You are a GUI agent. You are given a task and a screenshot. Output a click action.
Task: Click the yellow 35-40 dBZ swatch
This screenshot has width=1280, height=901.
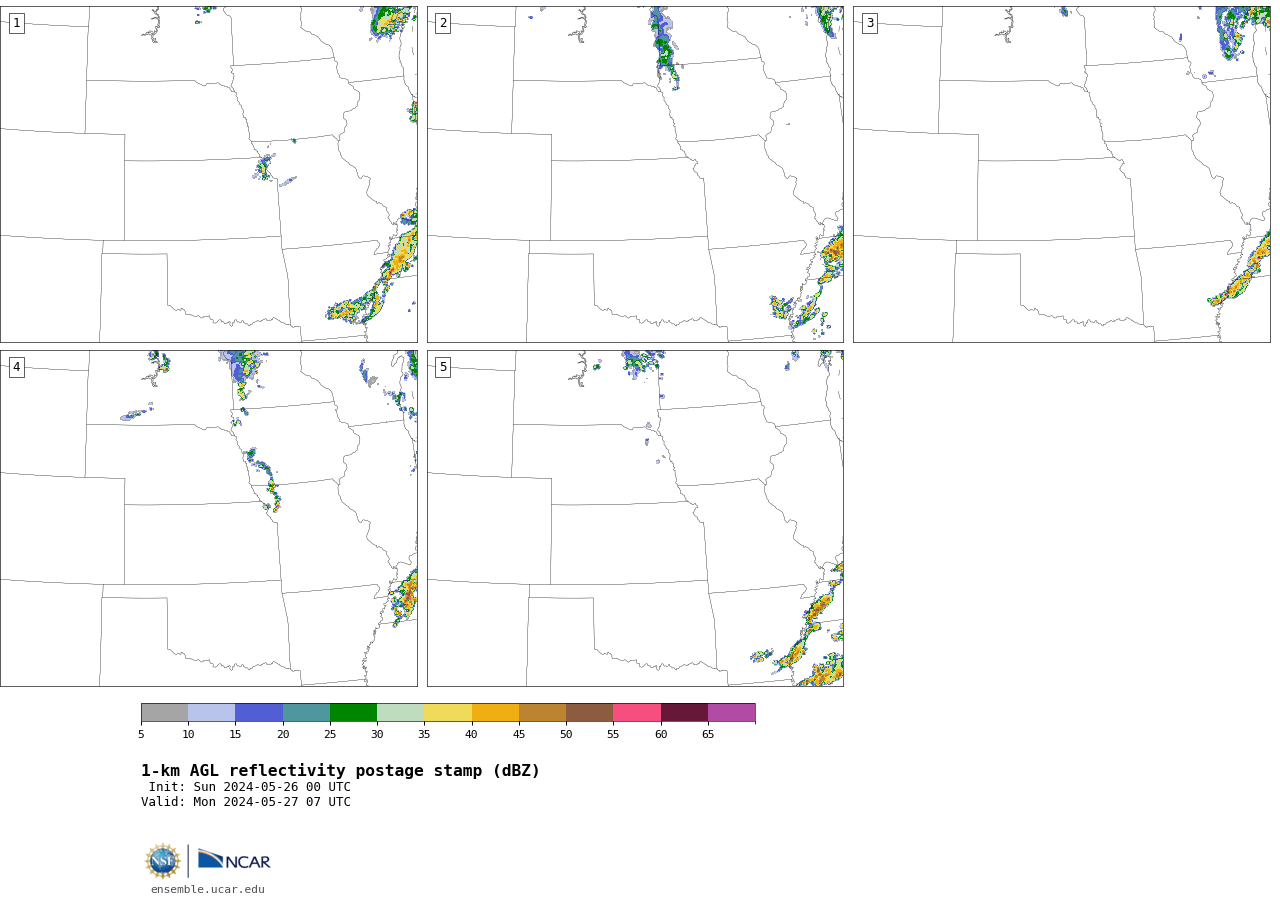[448, 713]
